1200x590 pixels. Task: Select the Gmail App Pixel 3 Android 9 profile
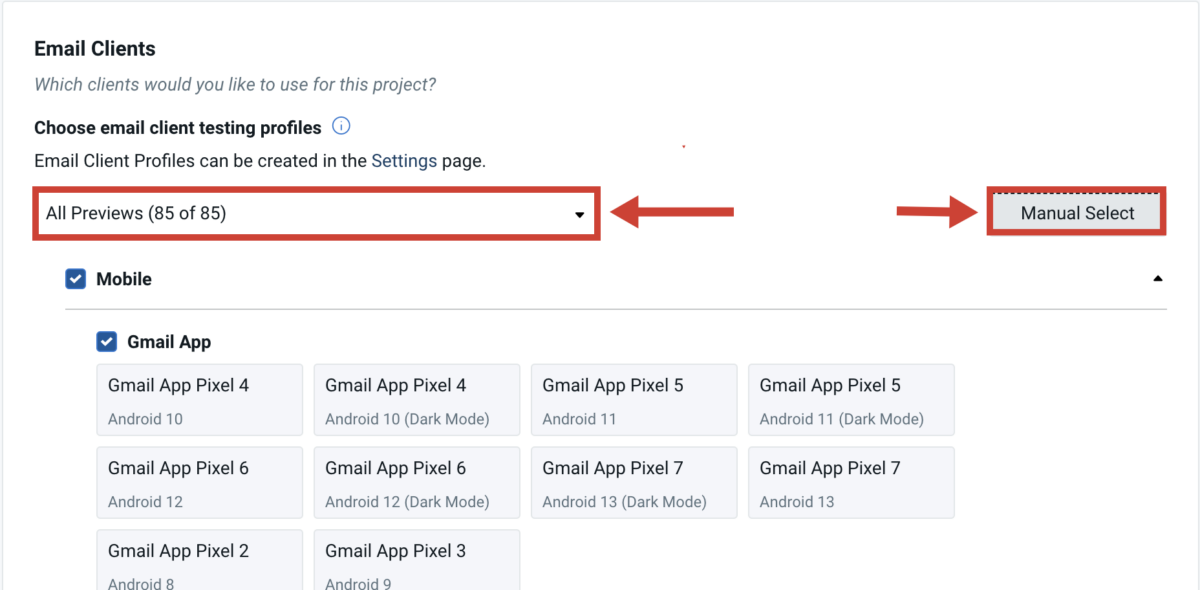pos(416,560)
